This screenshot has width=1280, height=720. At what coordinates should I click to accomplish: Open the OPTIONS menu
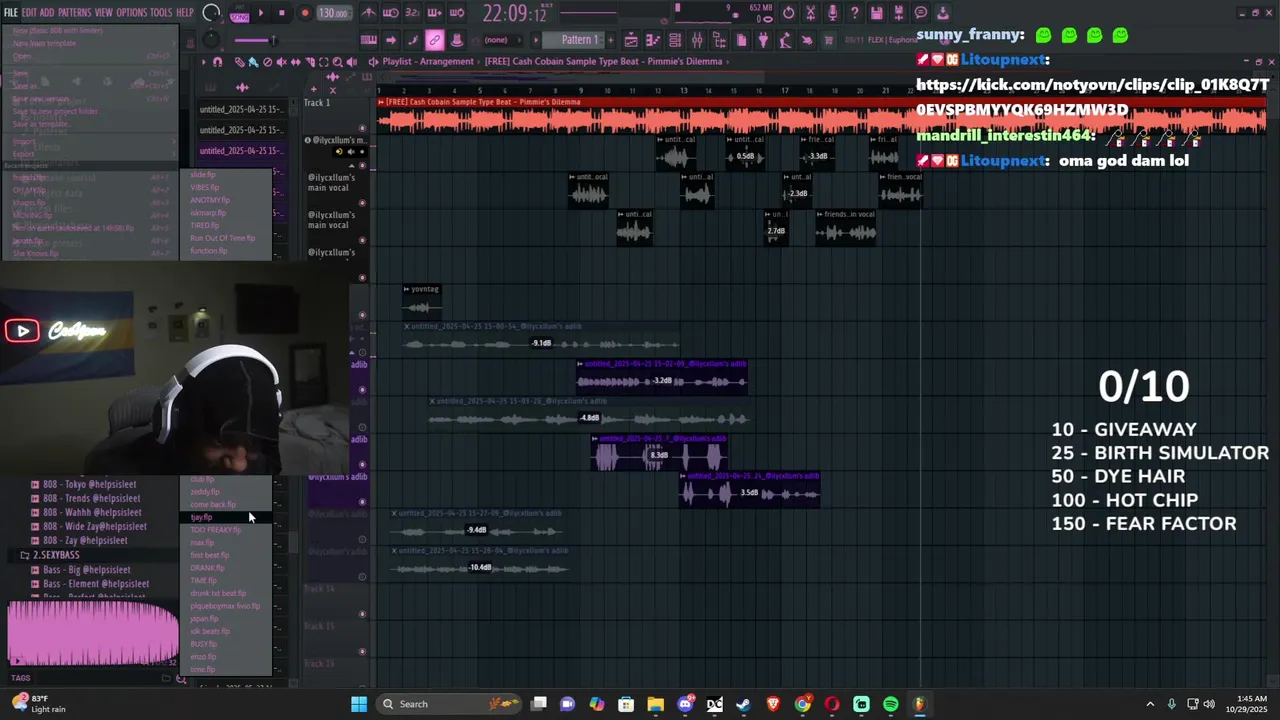point(131,13)
